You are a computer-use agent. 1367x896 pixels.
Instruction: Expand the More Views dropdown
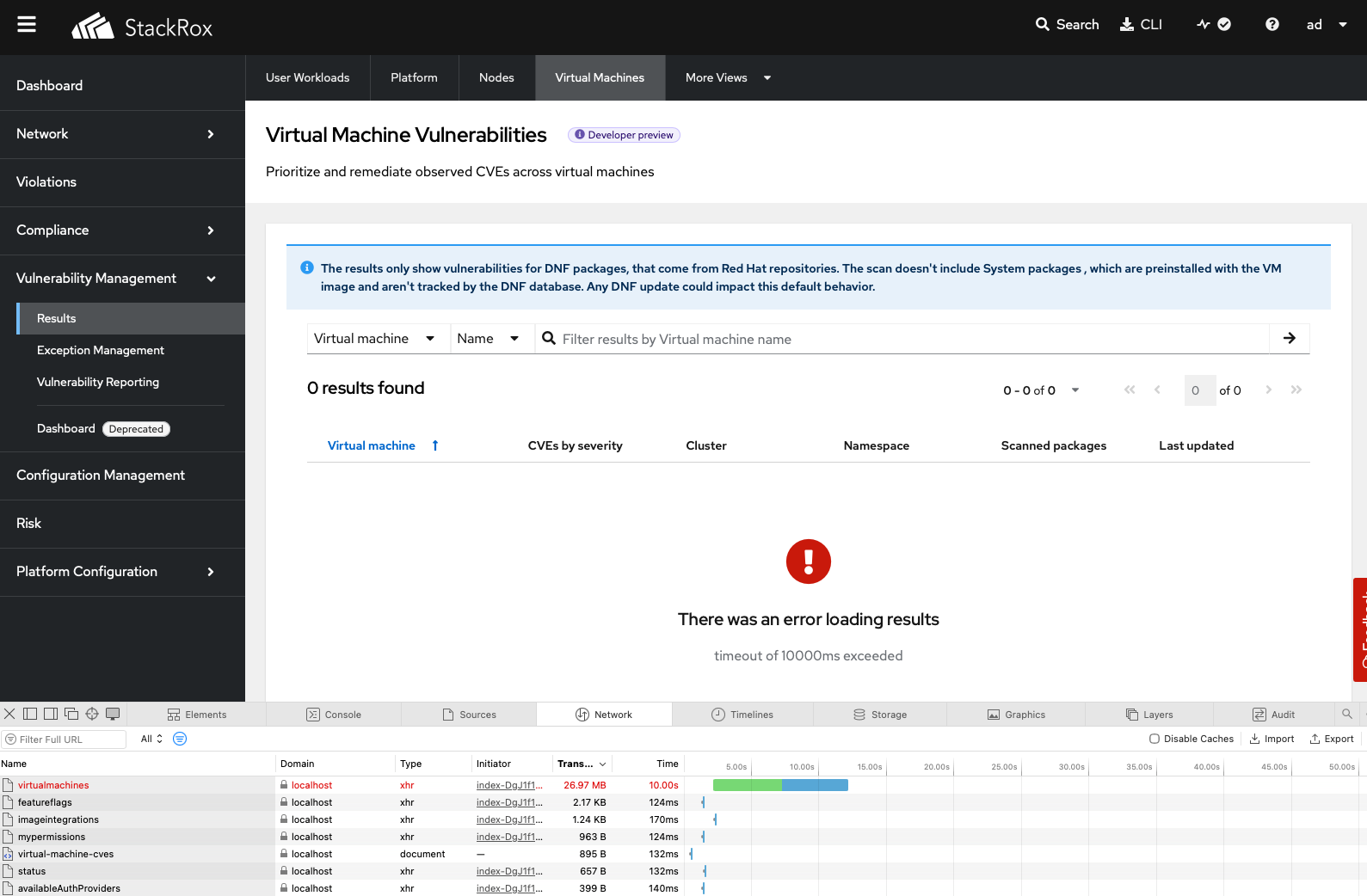(727, 77)
